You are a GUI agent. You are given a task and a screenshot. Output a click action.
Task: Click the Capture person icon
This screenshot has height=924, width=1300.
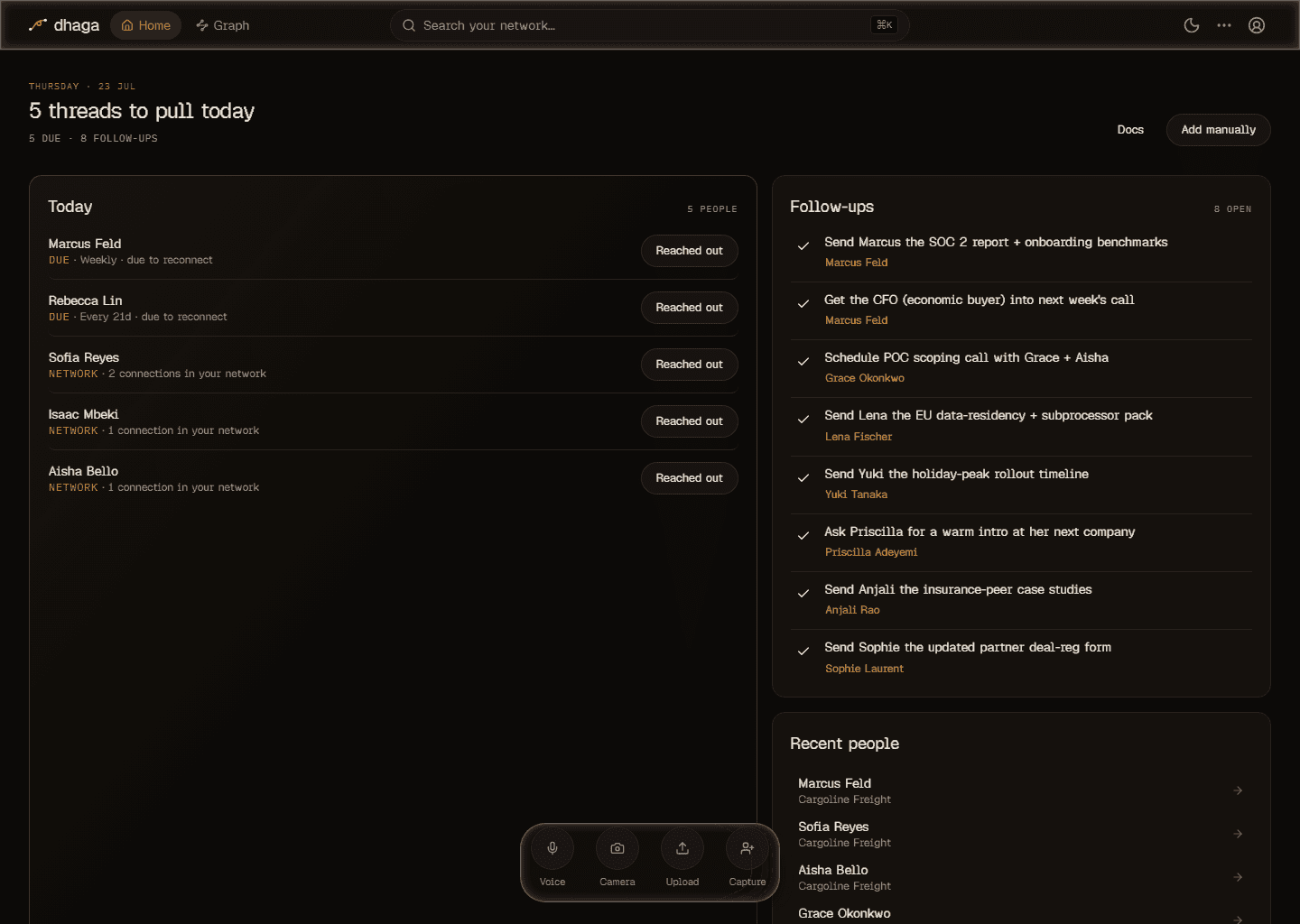click(x=747, y=848)
